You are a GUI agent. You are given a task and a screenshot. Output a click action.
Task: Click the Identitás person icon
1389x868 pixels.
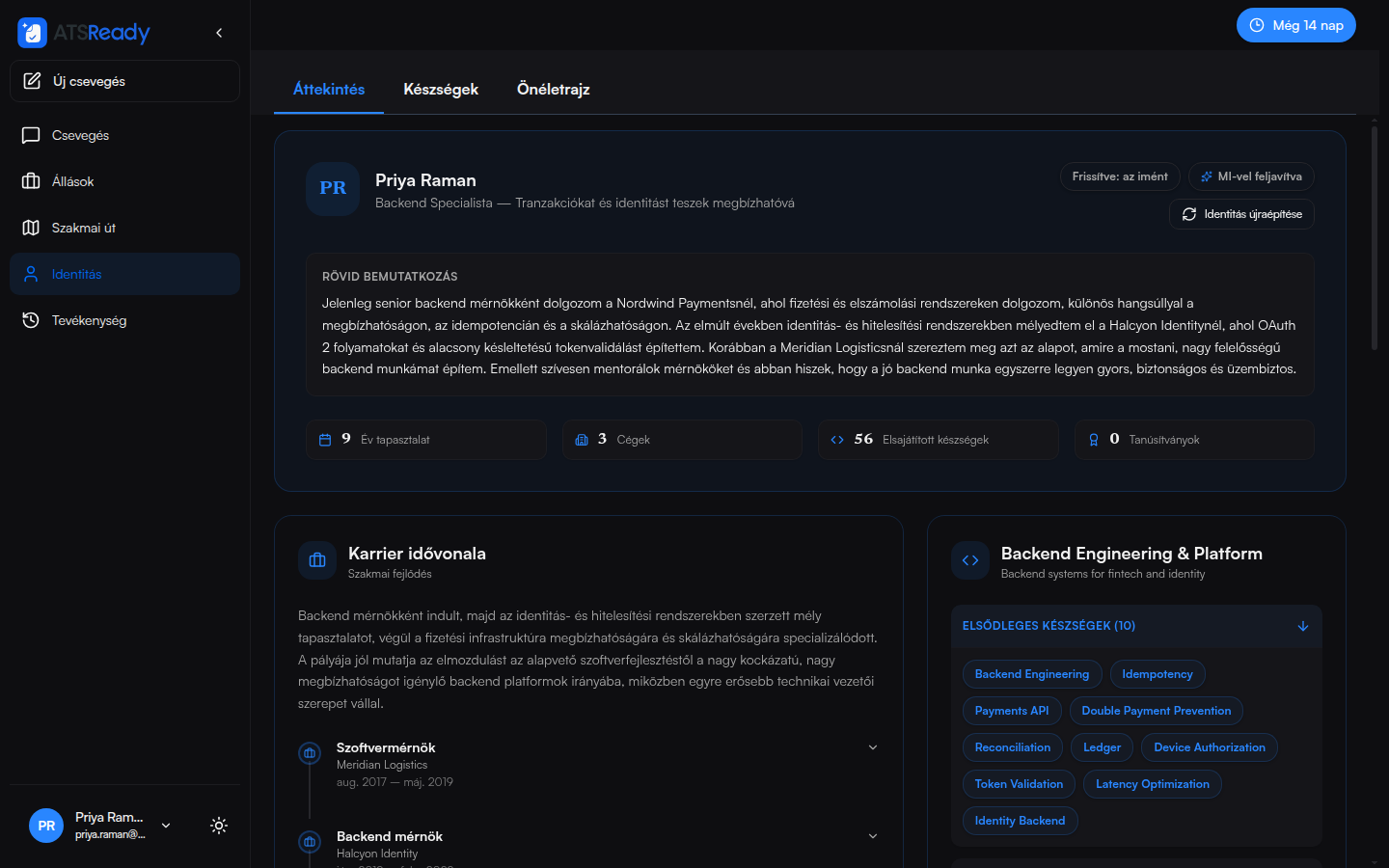tap(31, 274)
